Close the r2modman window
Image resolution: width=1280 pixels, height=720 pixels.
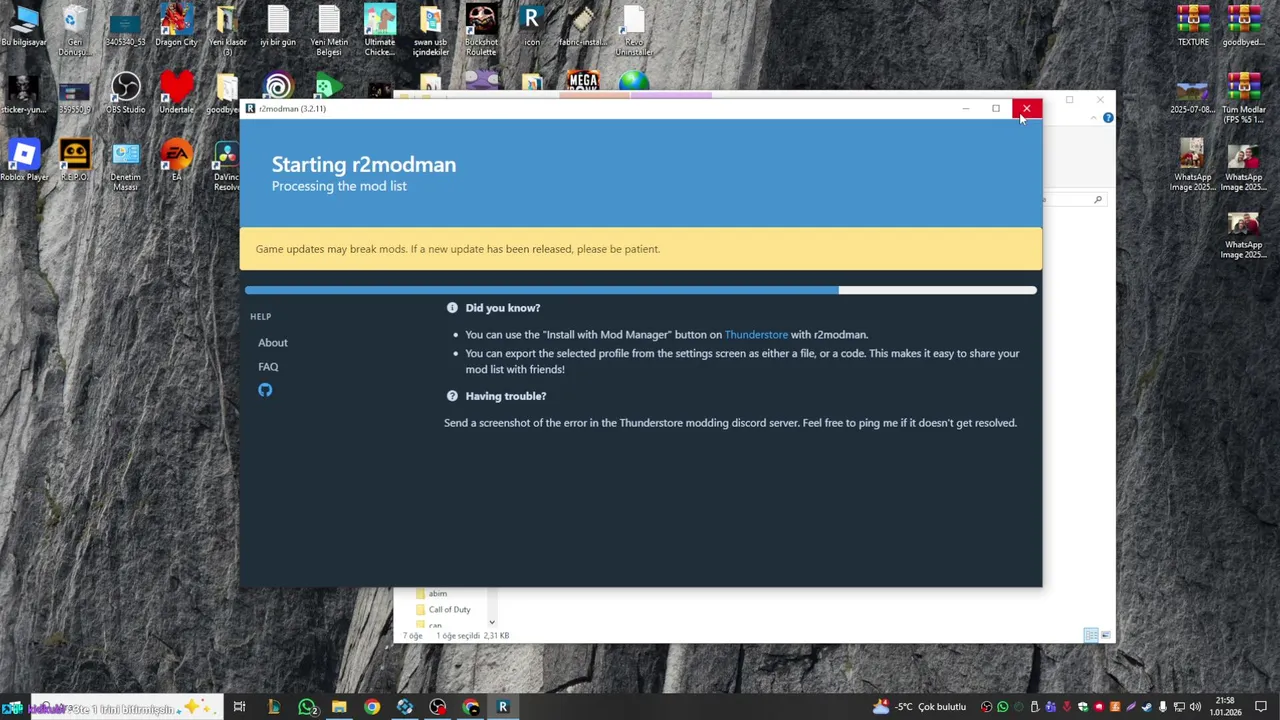coord(1027,108)
